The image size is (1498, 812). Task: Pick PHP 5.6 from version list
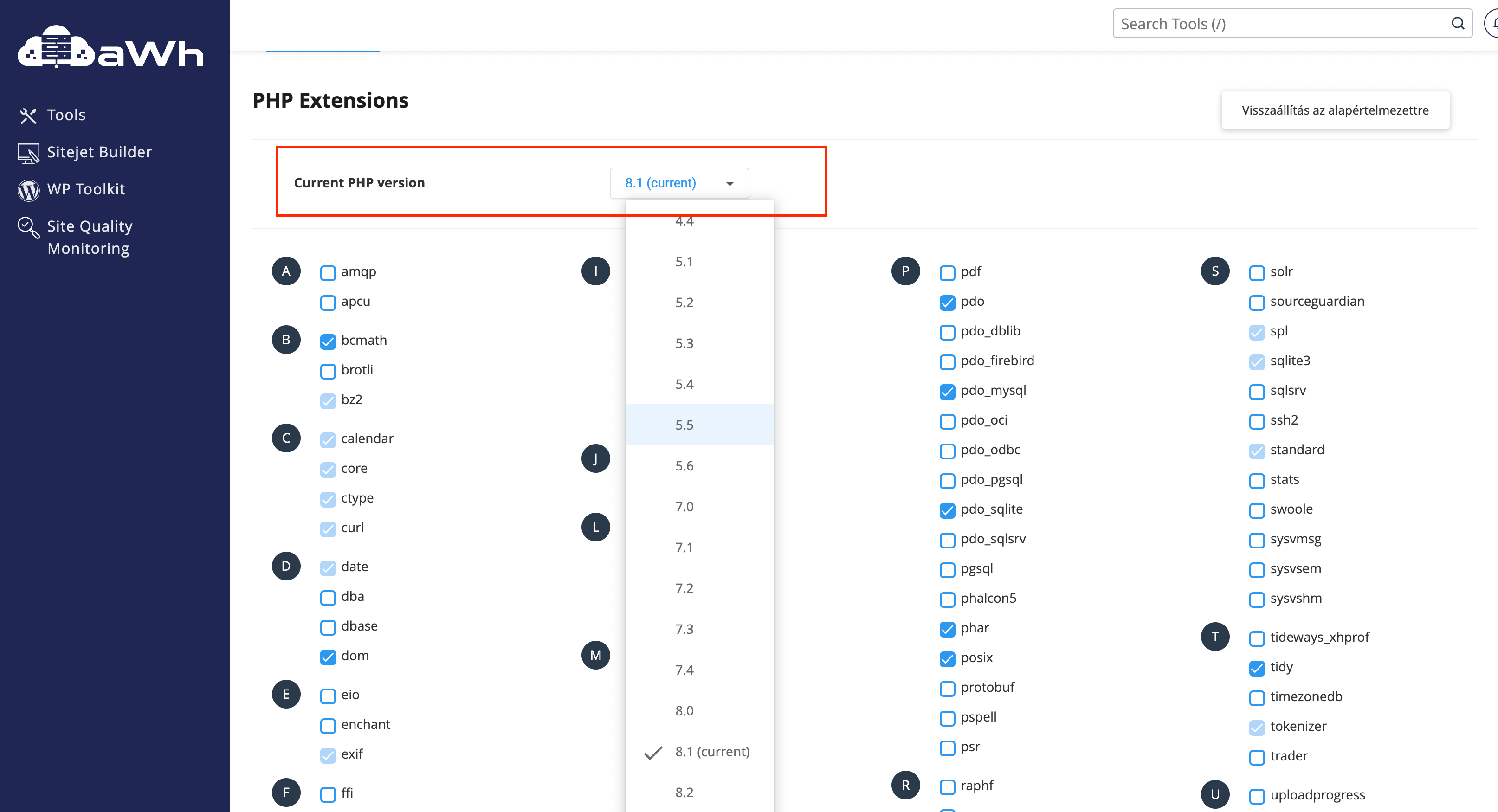tap(699, 465)
